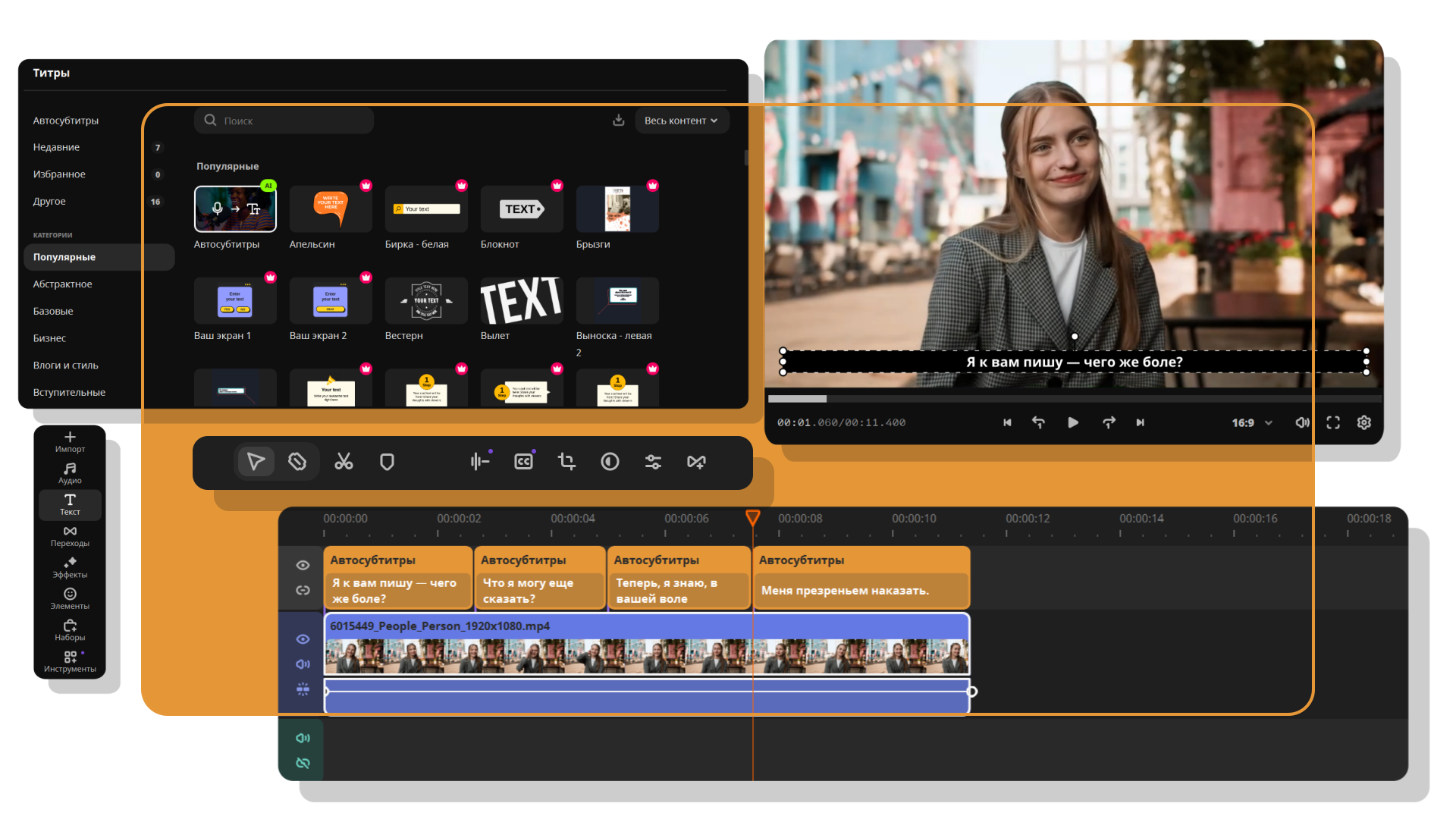
Task: Select the Апельсин title thumbnail
Action: (x=331, y=209)
